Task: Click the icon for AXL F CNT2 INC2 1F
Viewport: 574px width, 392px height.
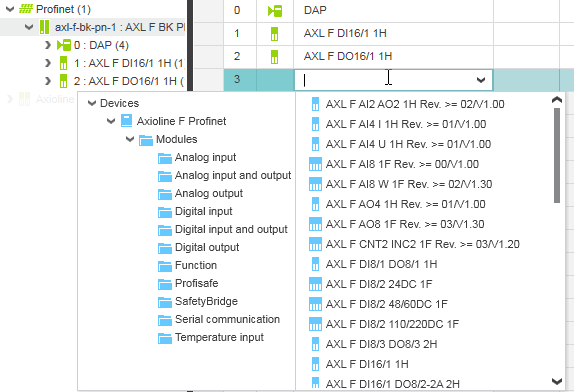Action: [x=315, y=244]
